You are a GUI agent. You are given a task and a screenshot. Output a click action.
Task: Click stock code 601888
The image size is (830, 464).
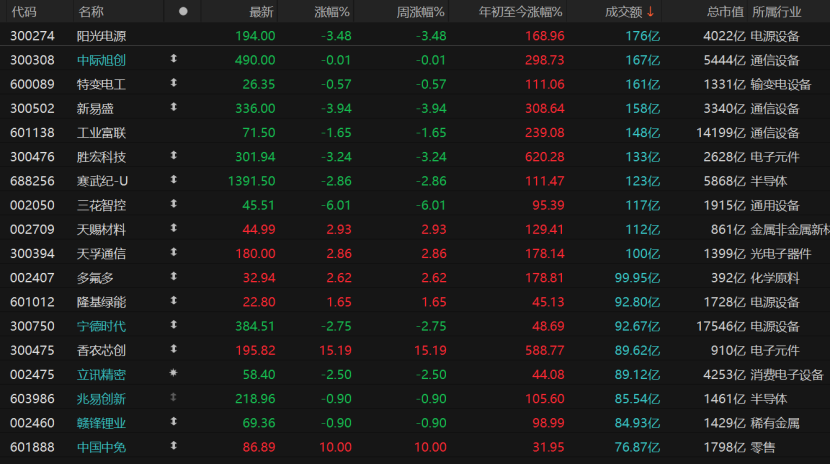pos(32,448)
